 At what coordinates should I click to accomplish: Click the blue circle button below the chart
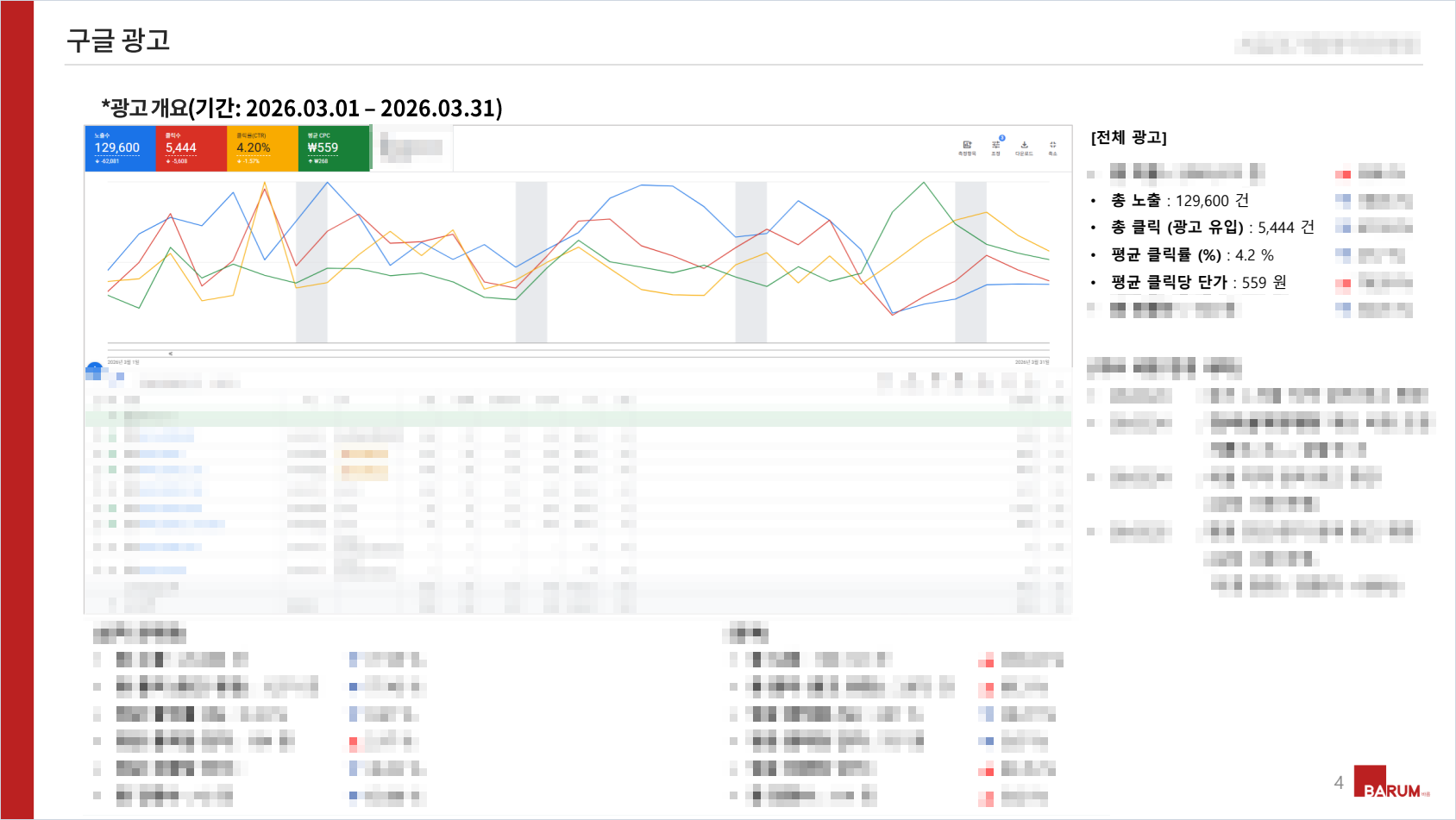(94, 369)
